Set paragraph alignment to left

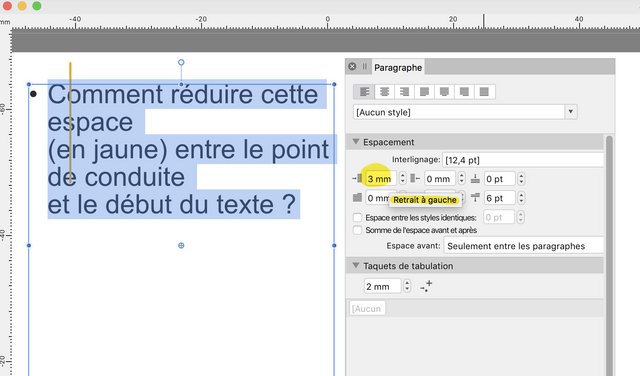(364, 92)
